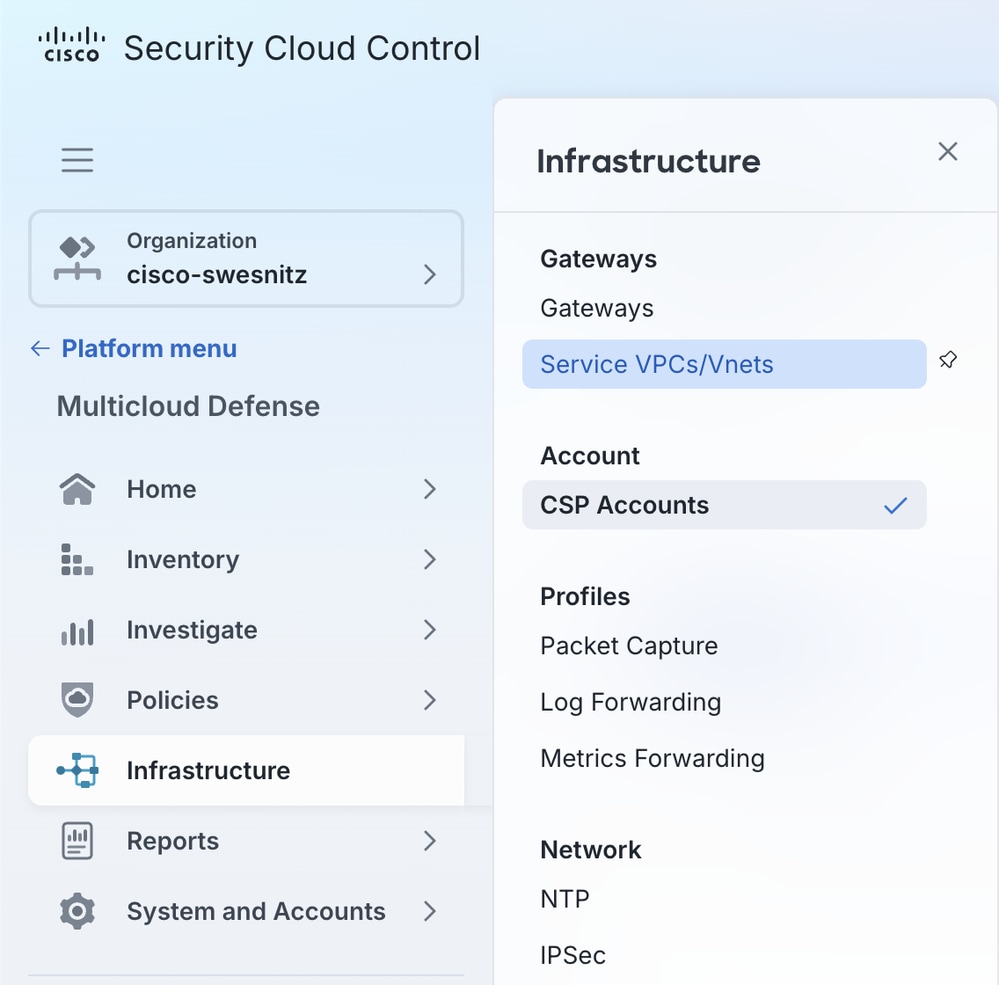Open System and Accounts menu item
The height and width of the screenshot is (985, 999).
click(x=246, y=911)
